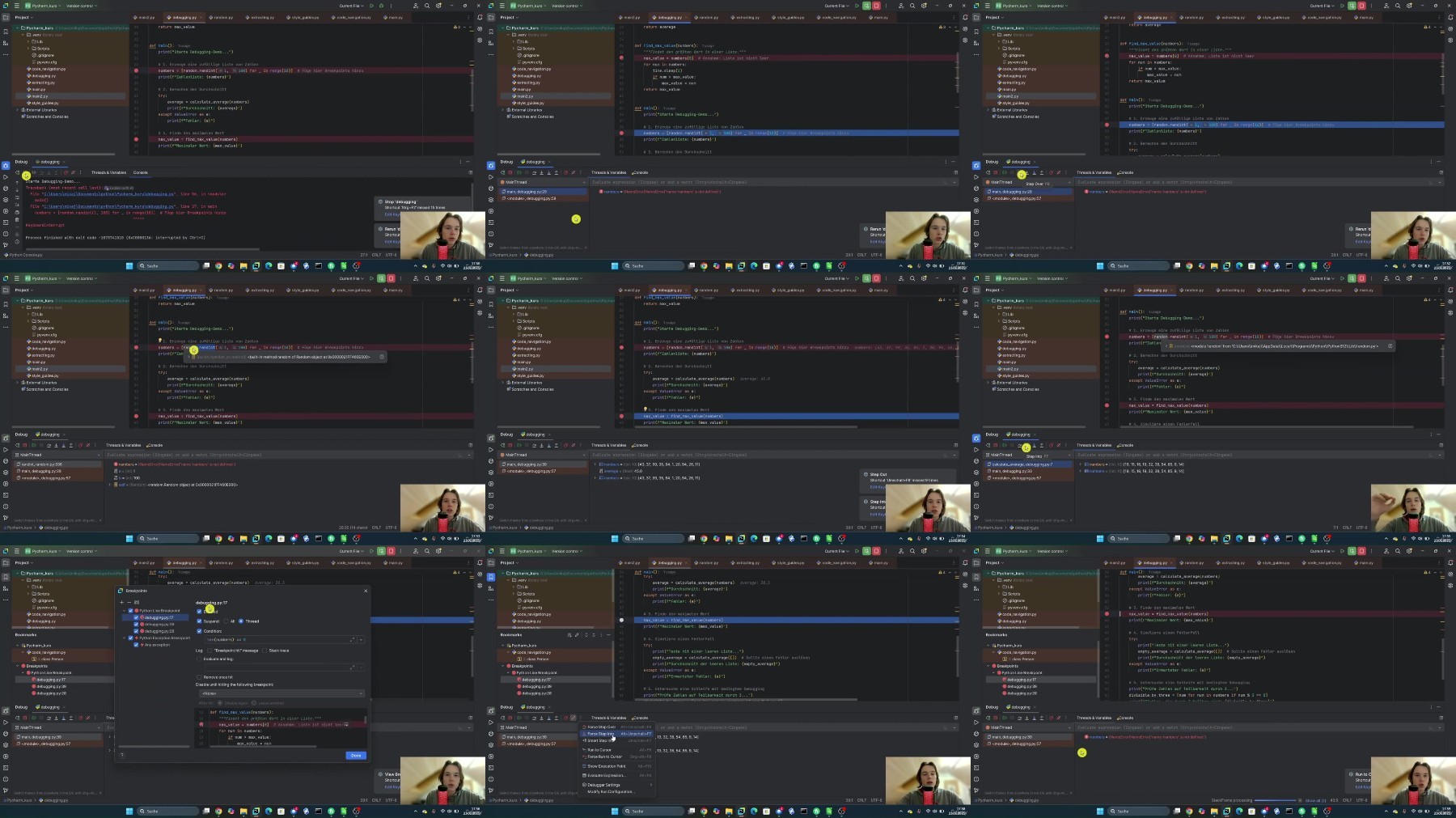Uncheck the Condition checkbox
This screenshot has height=818, width=1456.
click(199, 631)
